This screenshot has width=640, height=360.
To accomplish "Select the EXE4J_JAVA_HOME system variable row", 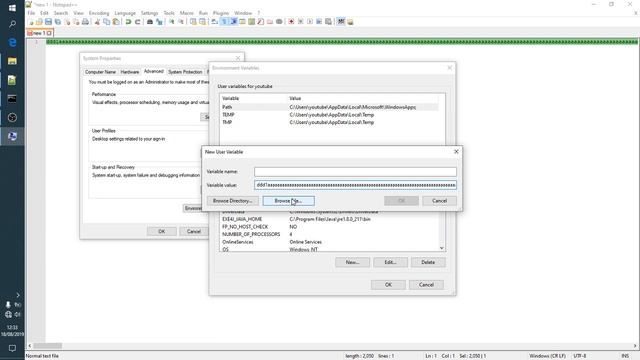I will 329,219.
